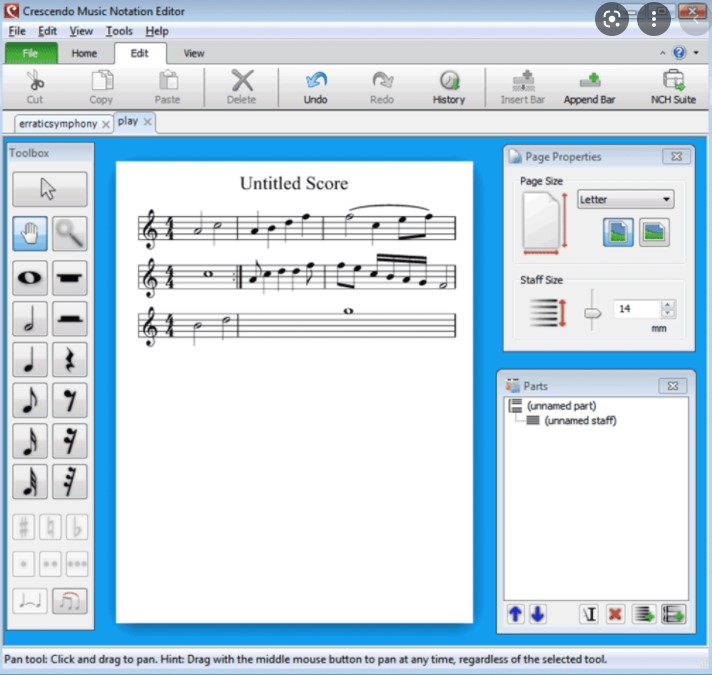Rename the selected part
The image size is (712, 675).
tap(589, 615)
